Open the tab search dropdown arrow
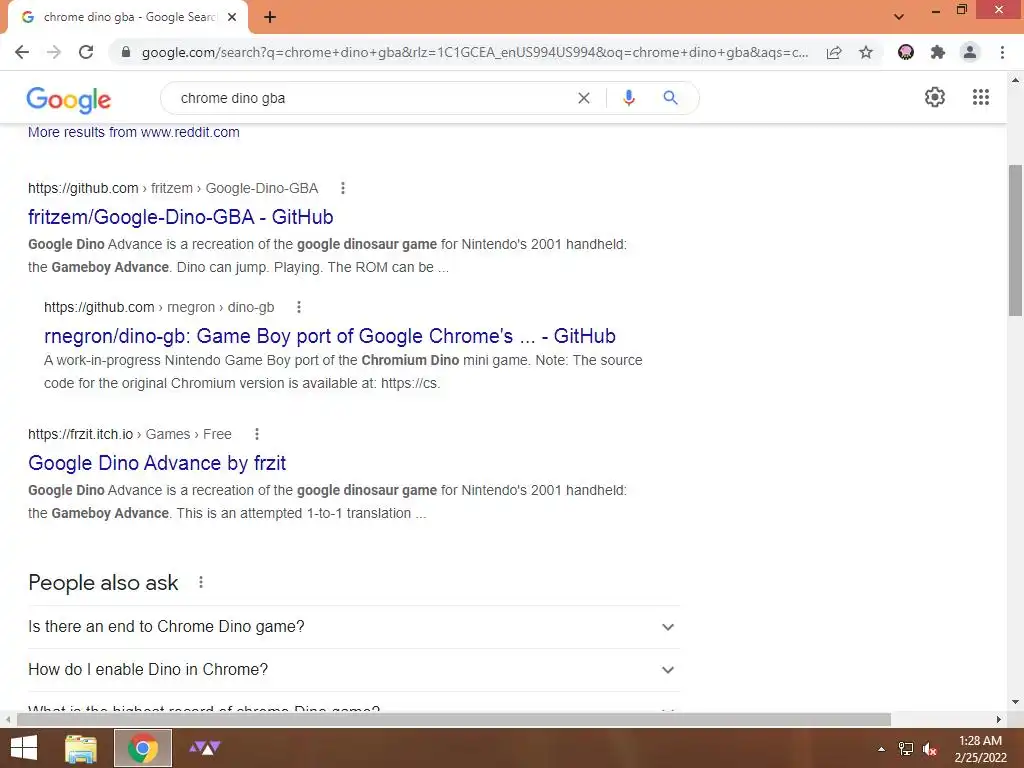Viewport: 1024px width, 768px height. coord(899,17)
